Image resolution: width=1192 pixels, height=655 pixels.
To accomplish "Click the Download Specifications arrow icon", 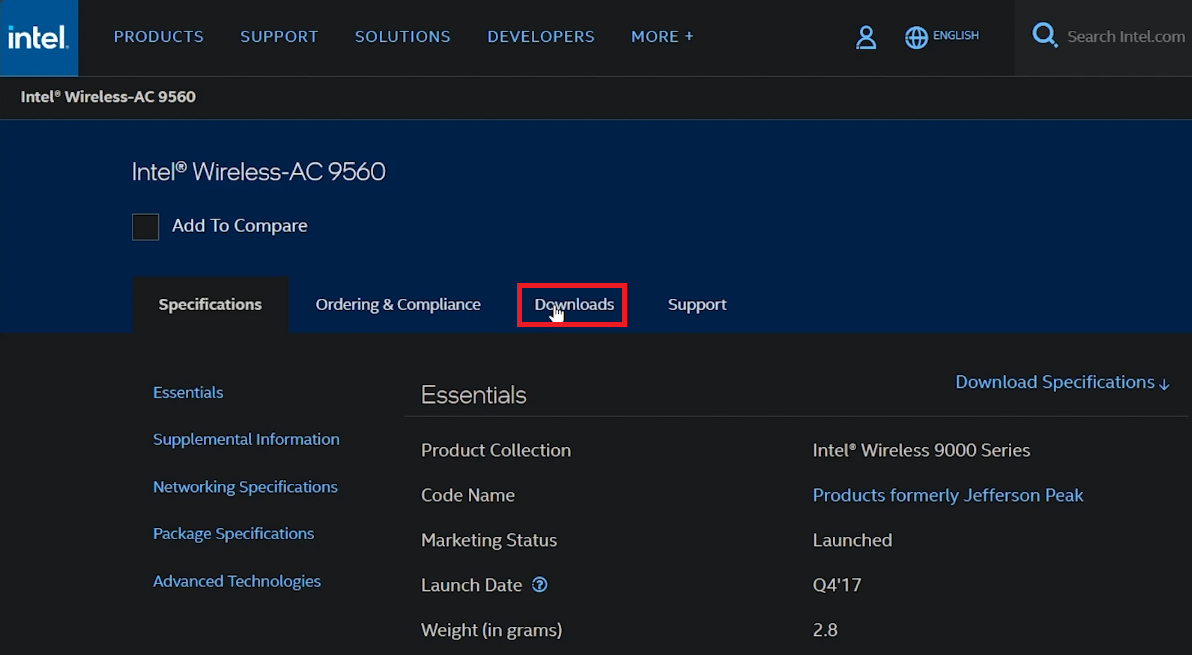I will point(1164,383).
